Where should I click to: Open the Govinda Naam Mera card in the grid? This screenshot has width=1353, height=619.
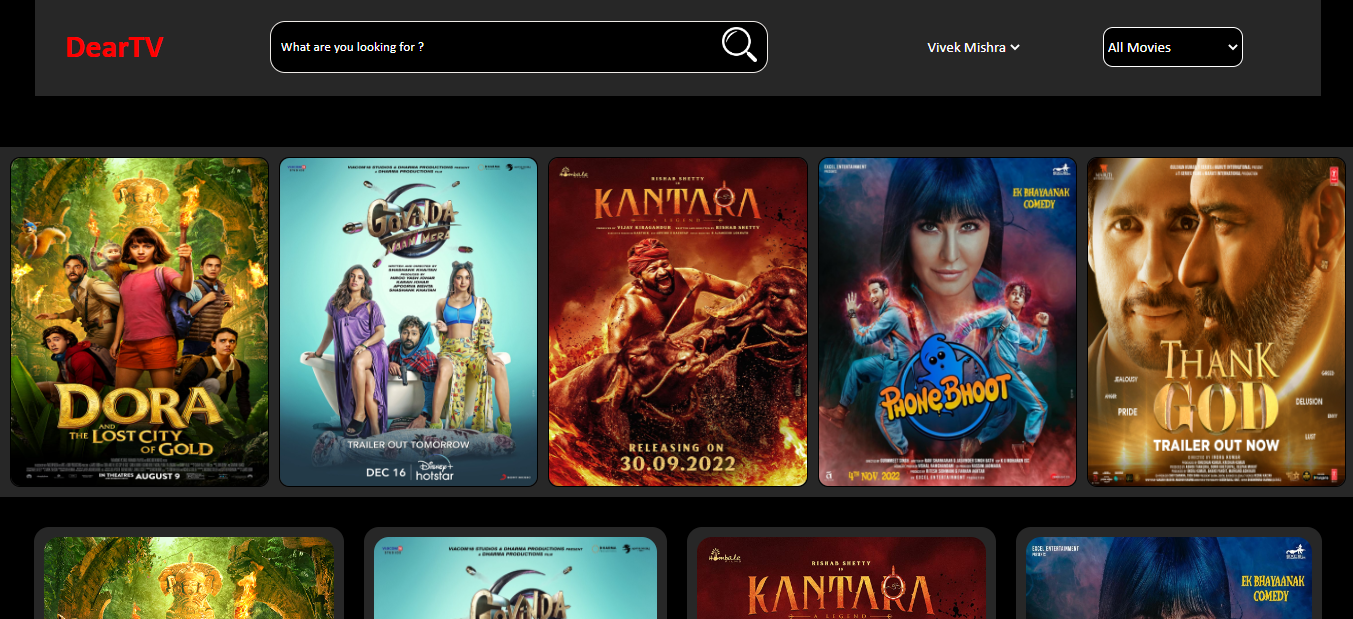pos(515,574)
